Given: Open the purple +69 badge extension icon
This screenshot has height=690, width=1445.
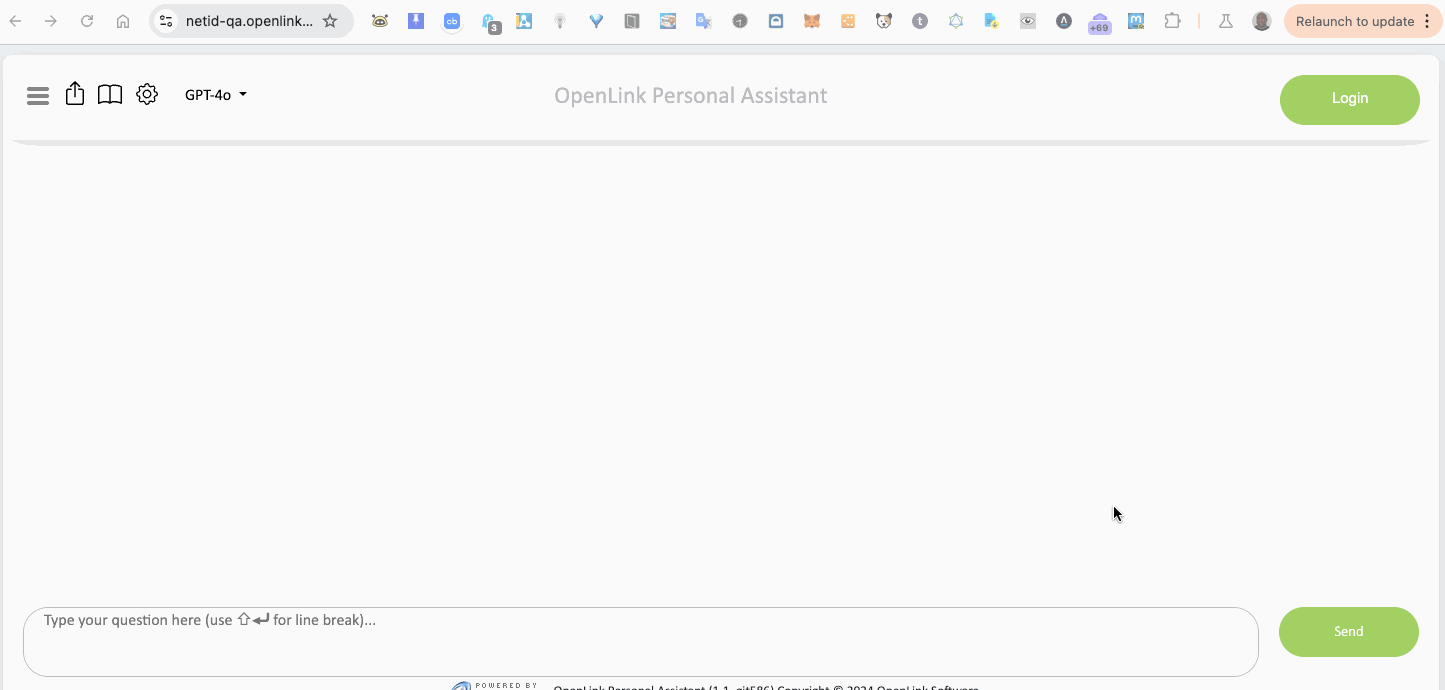Looking at the screenshot, I should click(x=1100, y=23).
